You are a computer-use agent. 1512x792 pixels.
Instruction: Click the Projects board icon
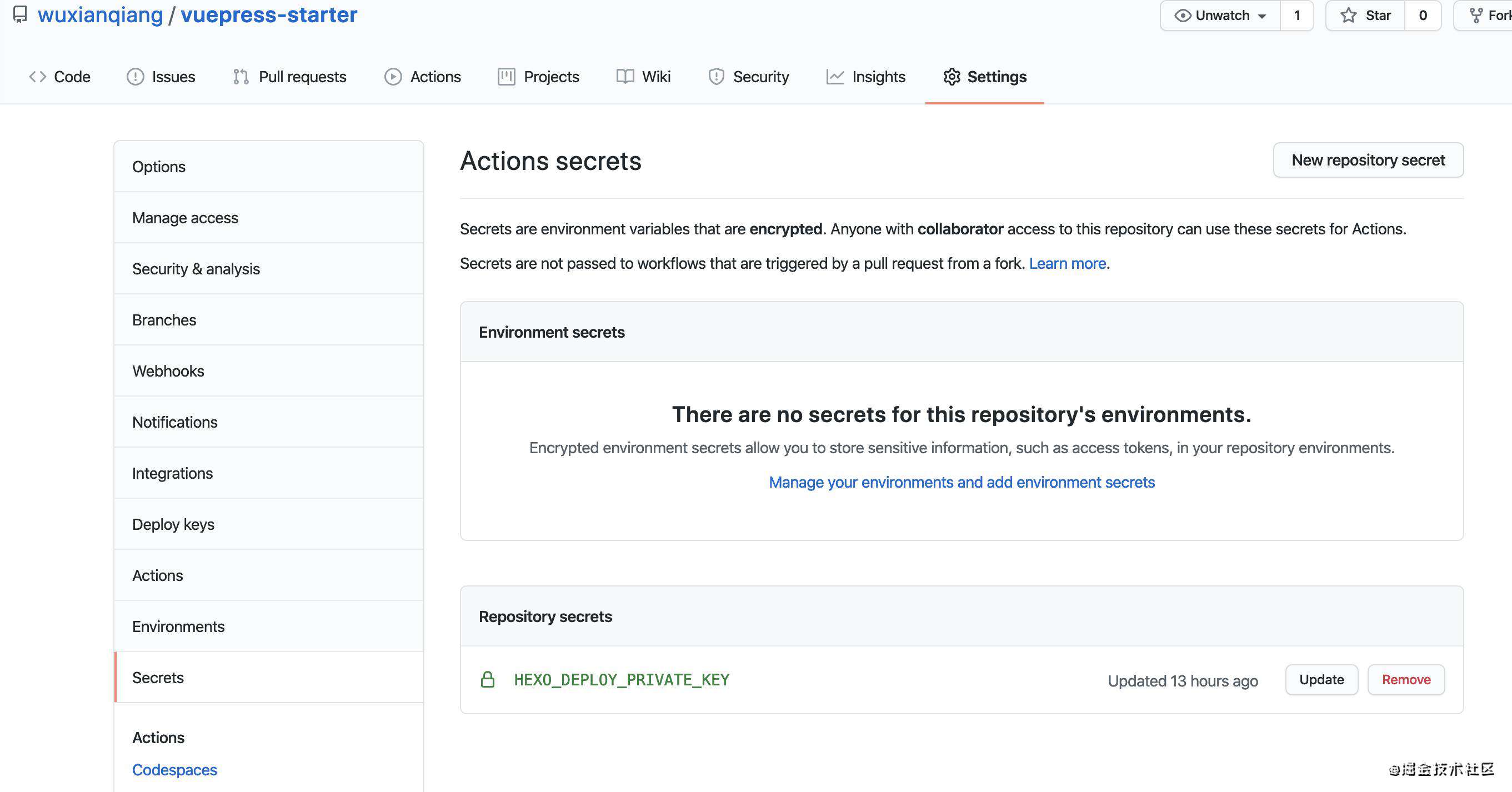point(506,76)
